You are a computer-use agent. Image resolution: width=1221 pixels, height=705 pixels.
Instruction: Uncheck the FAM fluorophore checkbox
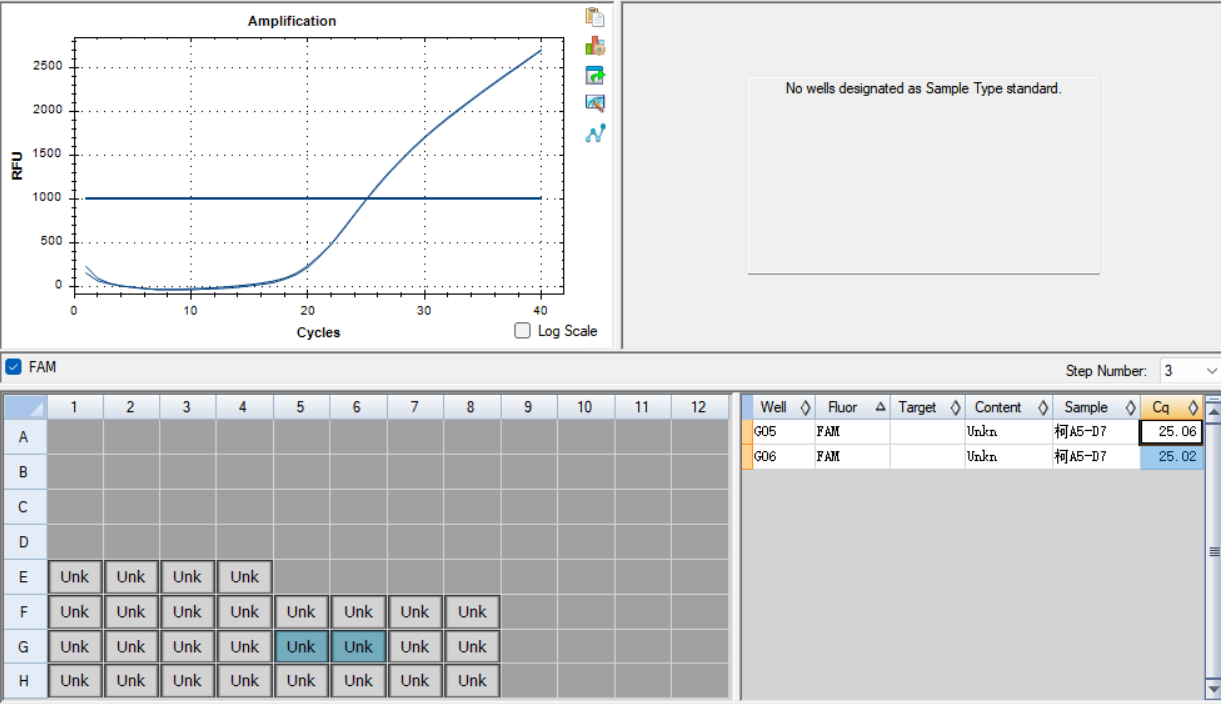coord(13,367)
